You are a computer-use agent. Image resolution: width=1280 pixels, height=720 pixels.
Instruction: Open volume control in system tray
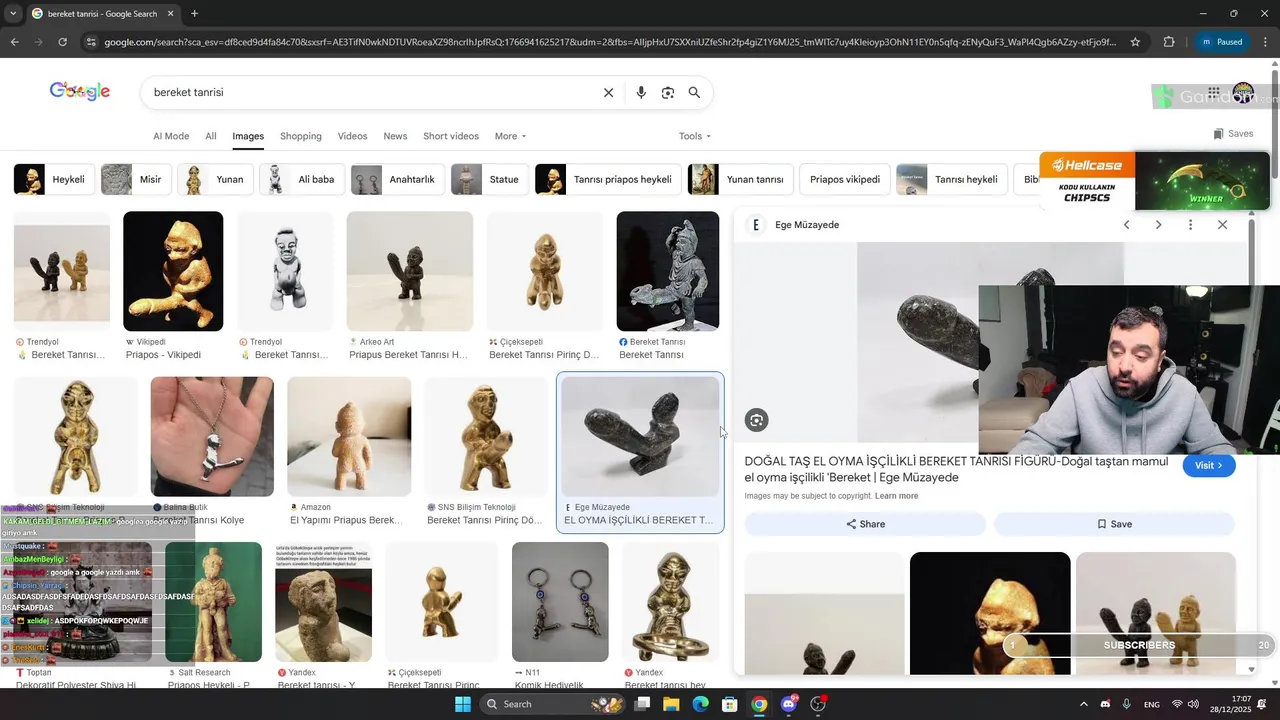point(1193,704)
